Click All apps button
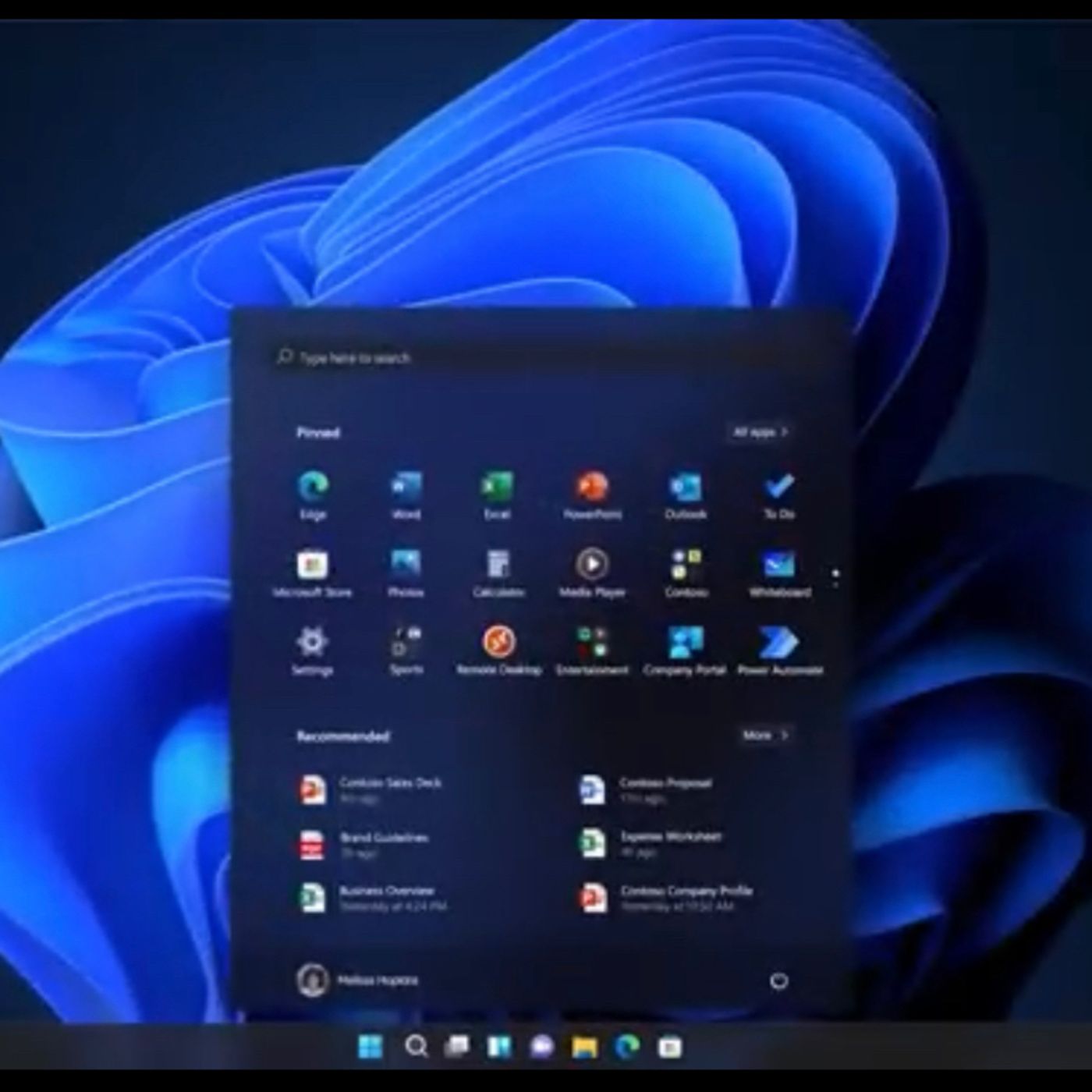 [760, 431]
